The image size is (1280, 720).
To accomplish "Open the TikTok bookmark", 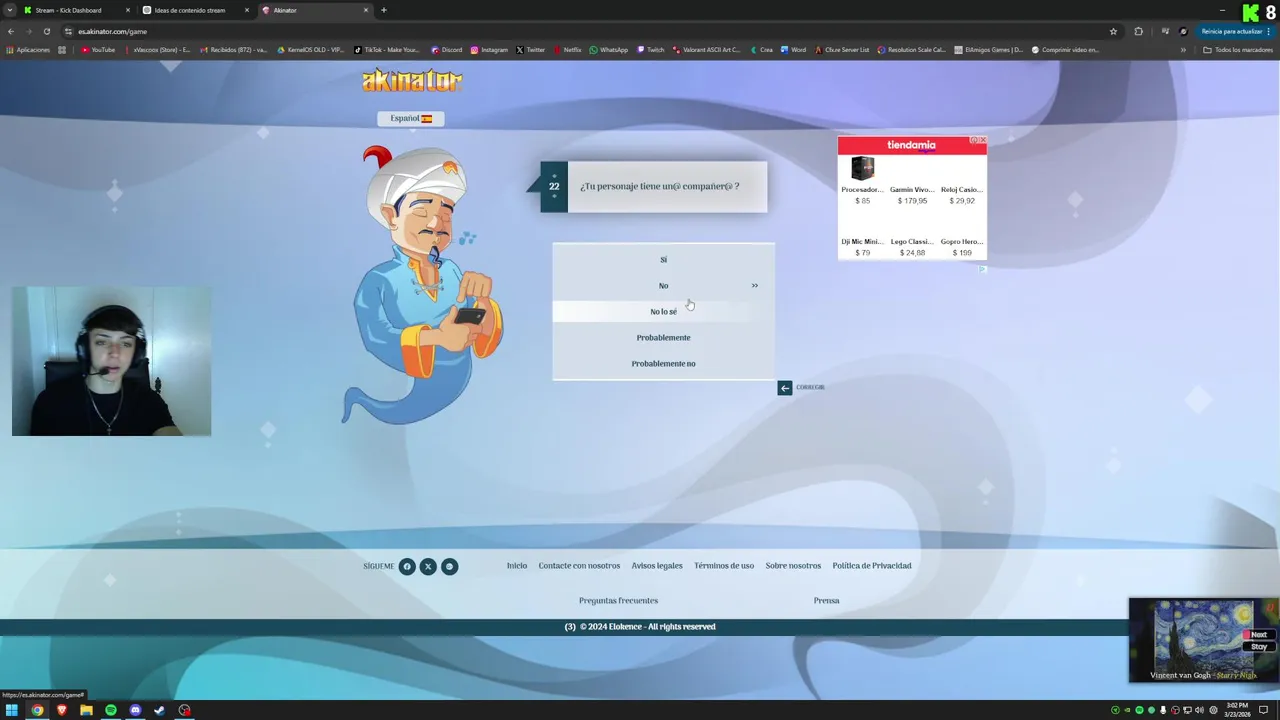I will point(387,50).
